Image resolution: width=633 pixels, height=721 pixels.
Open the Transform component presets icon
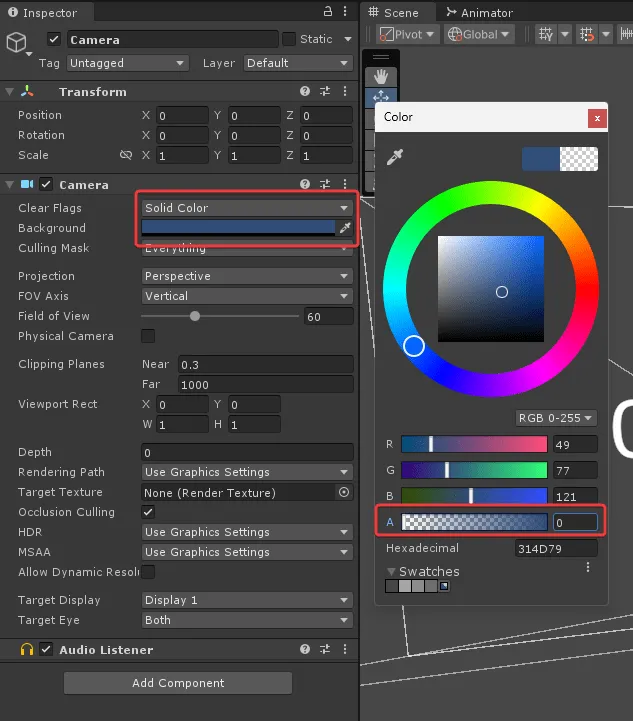[x=325, y=92]
